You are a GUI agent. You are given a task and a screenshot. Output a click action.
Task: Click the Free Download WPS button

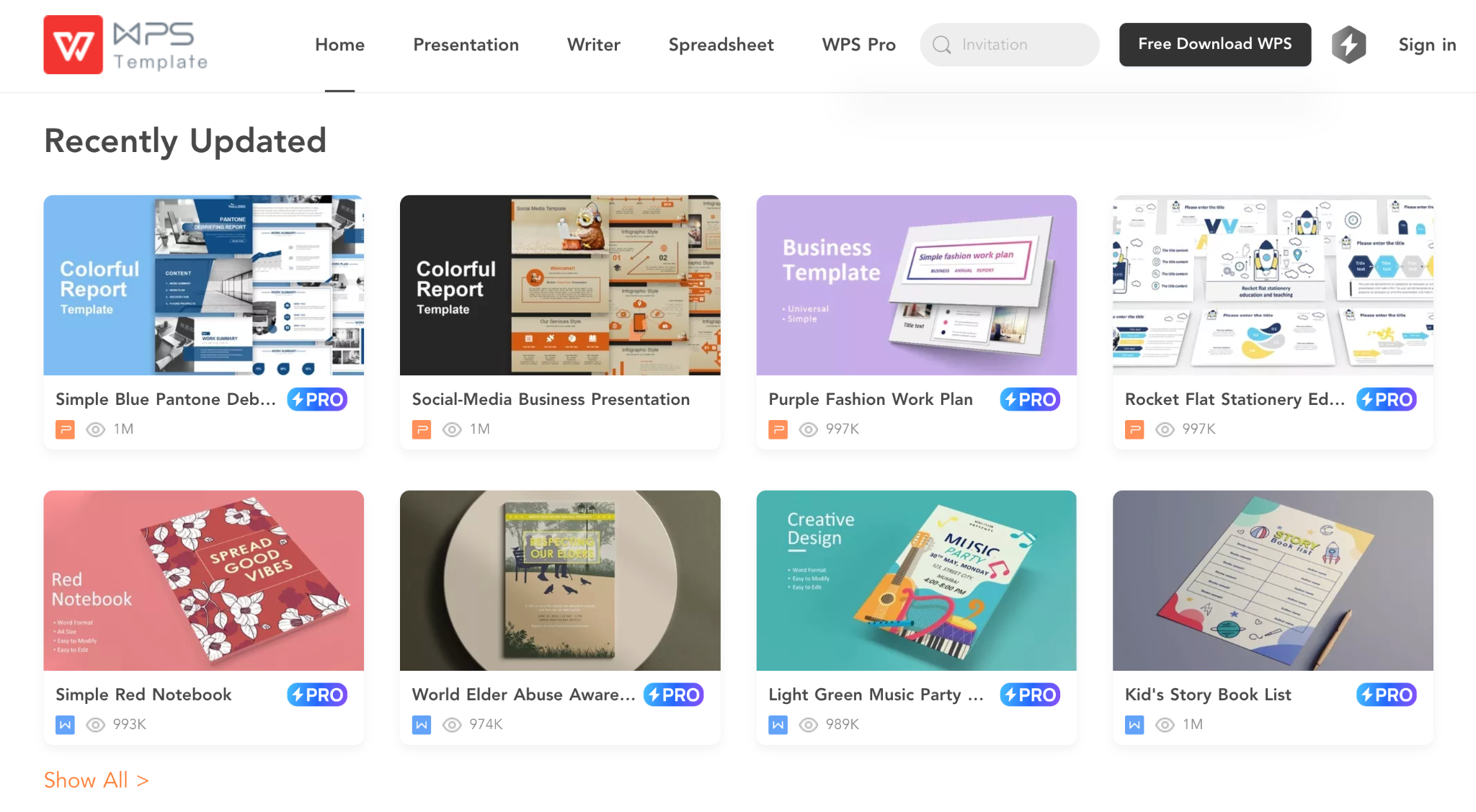[1215, 44]
